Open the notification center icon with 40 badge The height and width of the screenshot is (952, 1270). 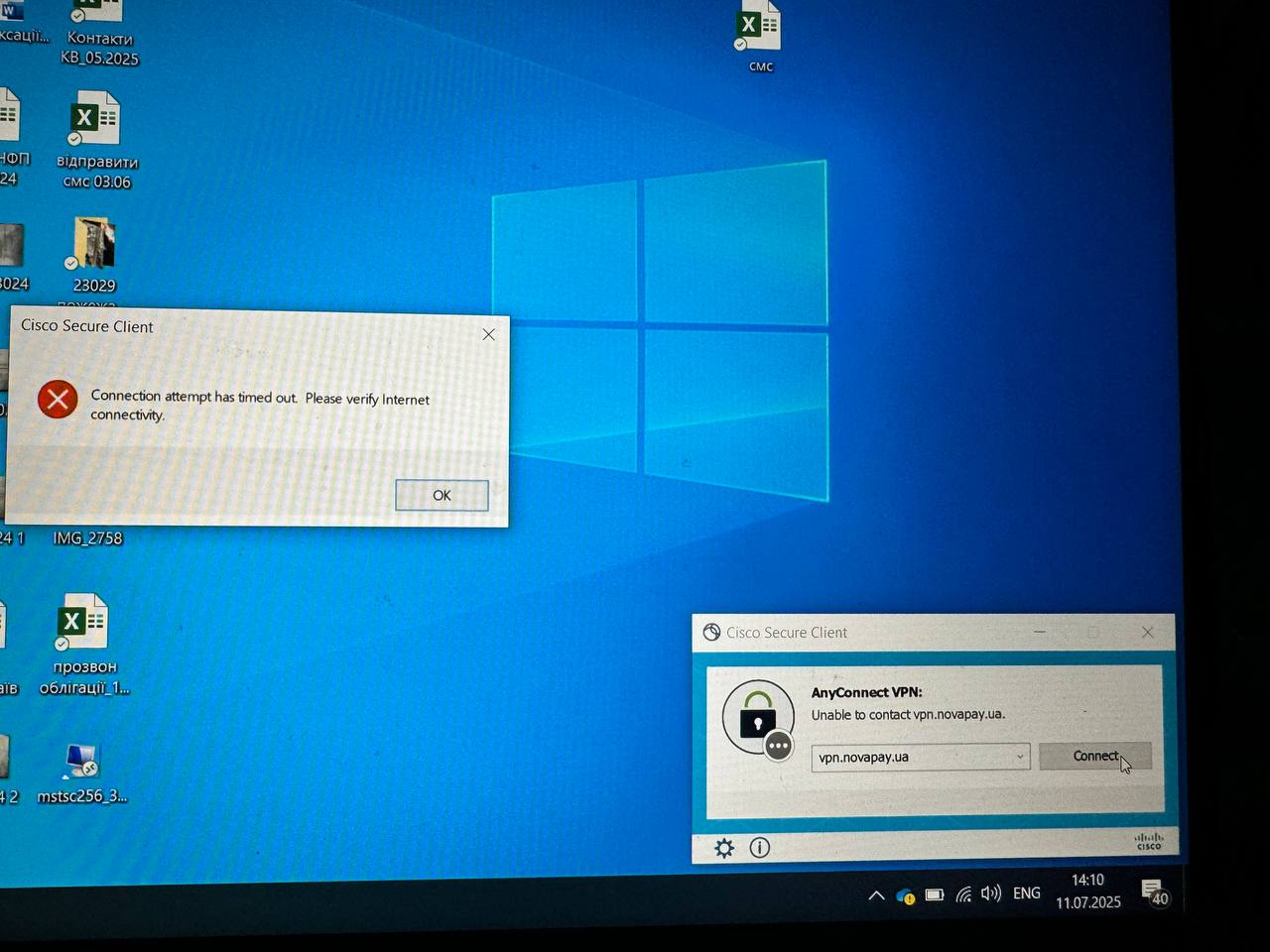coord(1153,892)
